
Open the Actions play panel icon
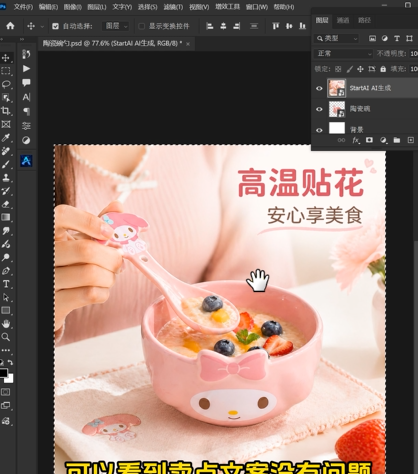(x=26, y=69)
